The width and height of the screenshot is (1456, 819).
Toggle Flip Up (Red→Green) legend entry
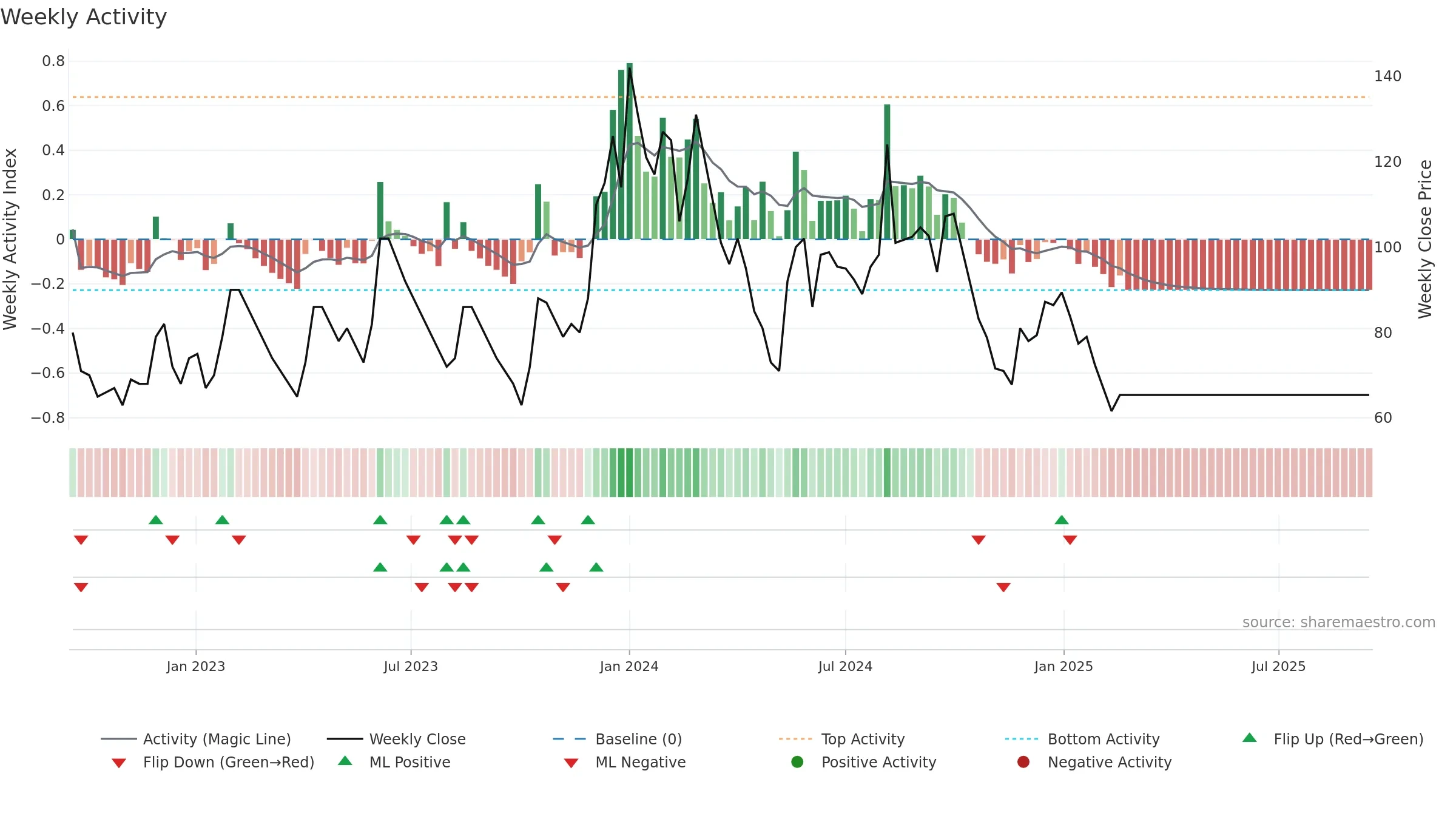tap(1333, 739)
